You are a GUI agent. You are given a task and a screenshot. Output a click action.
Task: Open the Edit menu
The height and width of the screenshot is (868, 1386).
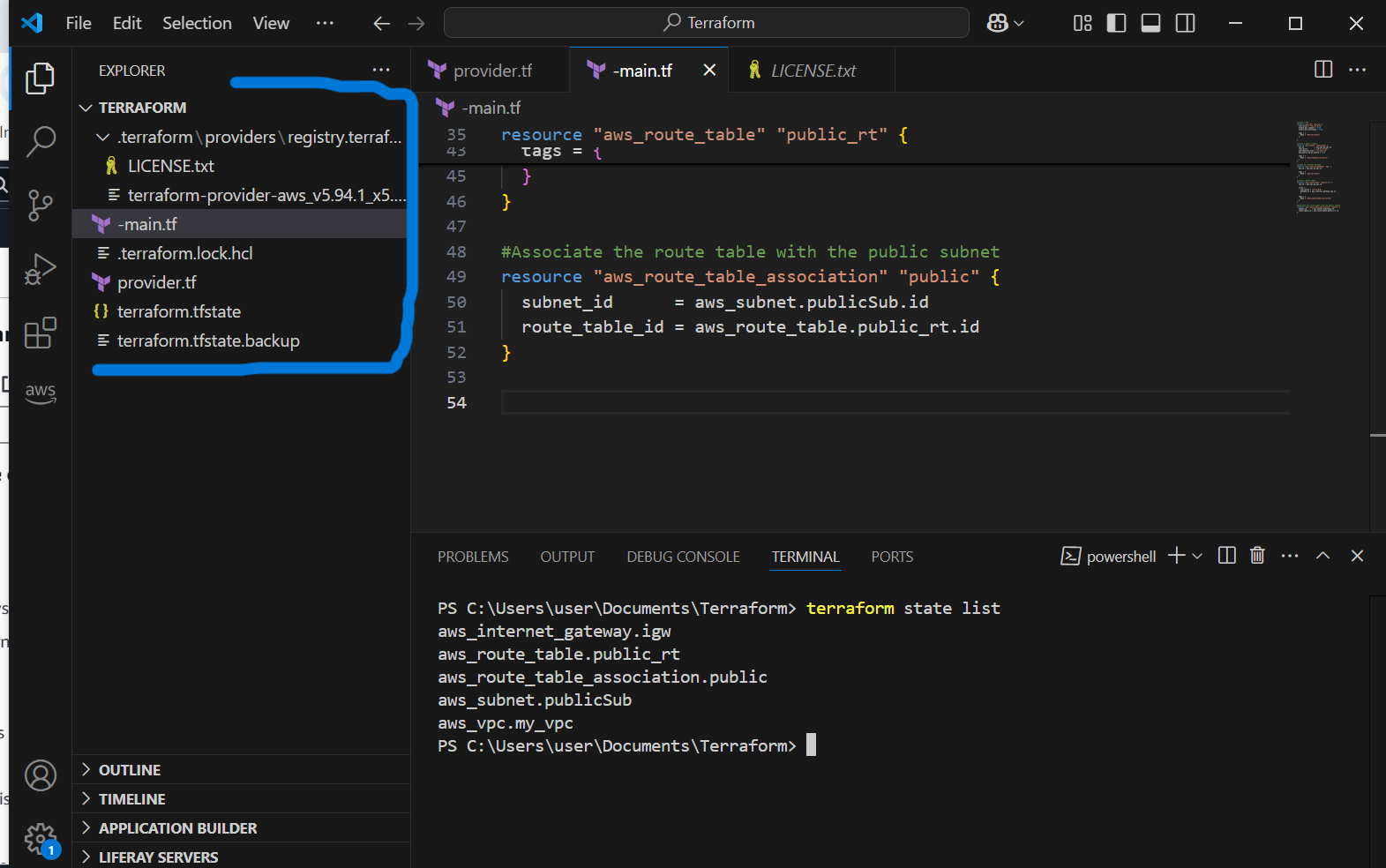point(127,23)
